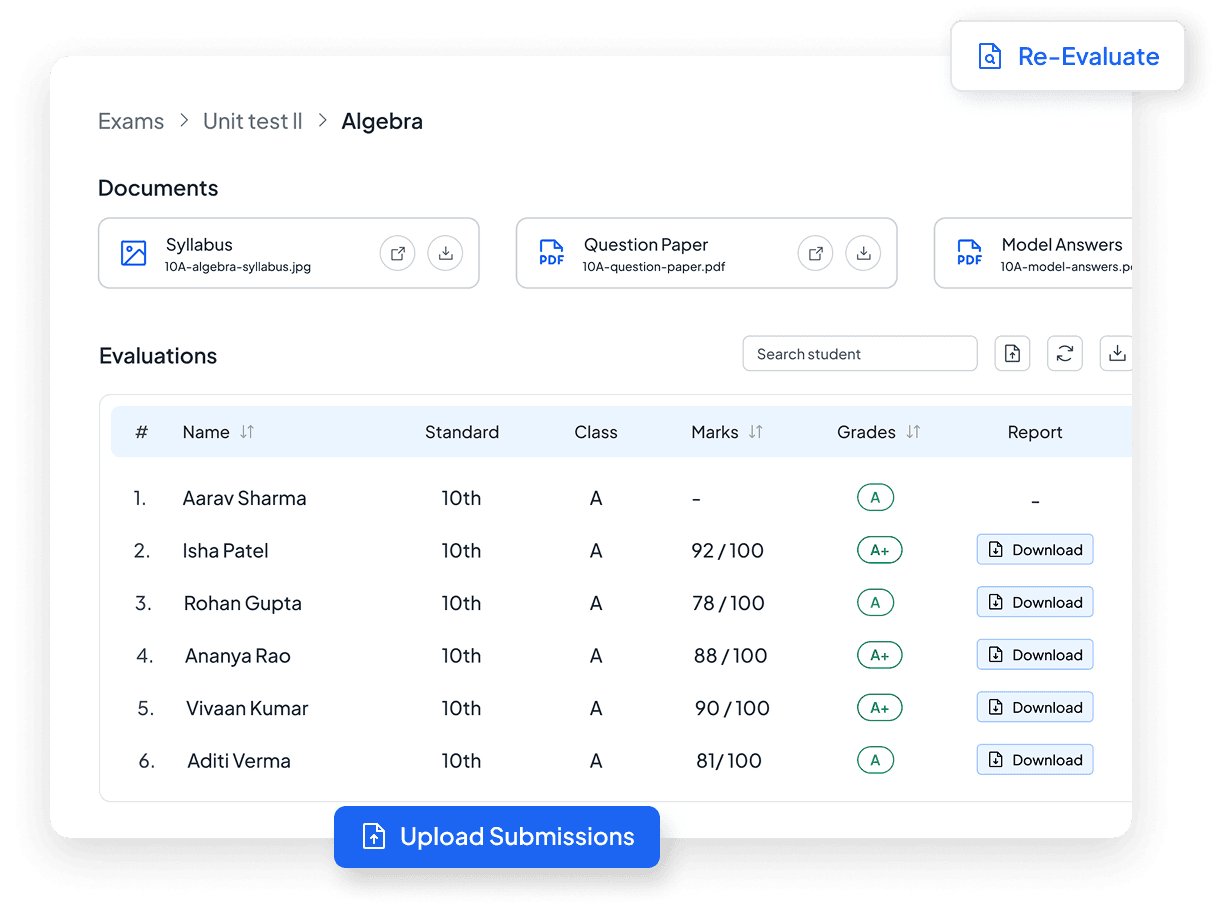This screenshot has height=908, width=1218.
Task: Click the upload file icon beside search
Action: point(1012,353)
